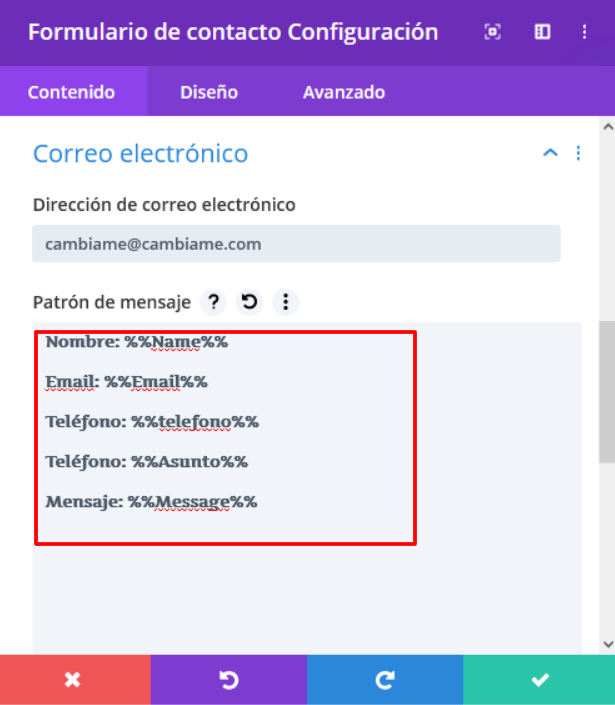Click the Mensaje: %%Message%% line

152,502
